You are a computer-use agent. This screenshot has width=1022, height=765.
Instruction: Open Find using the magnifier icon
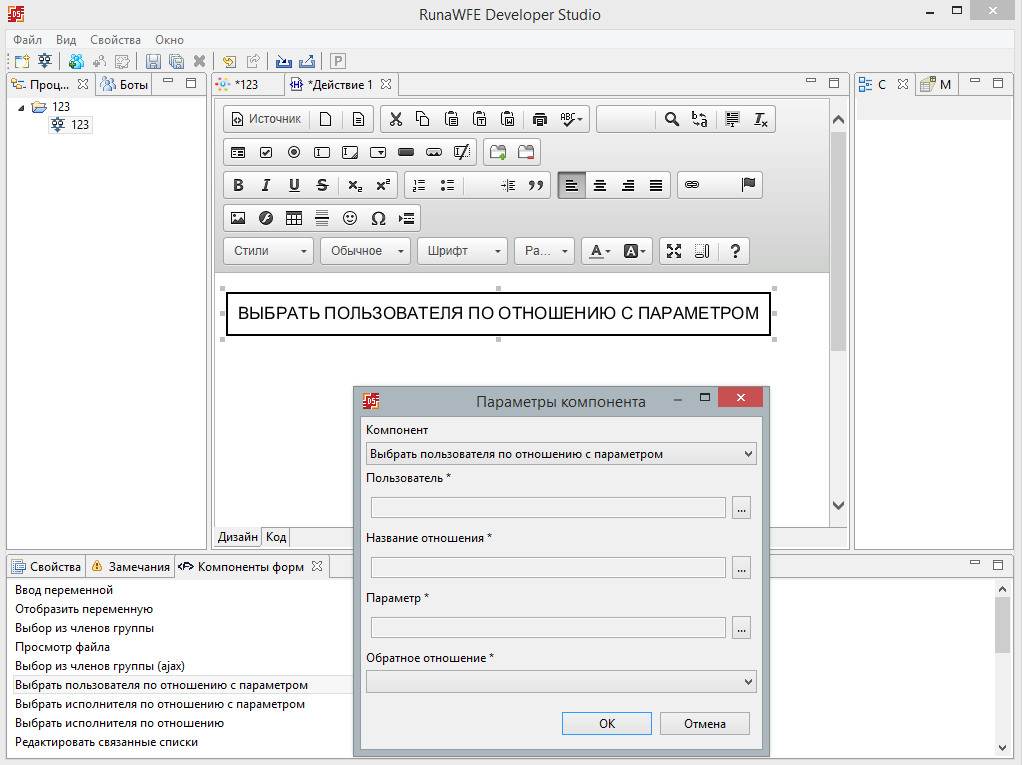672,120
